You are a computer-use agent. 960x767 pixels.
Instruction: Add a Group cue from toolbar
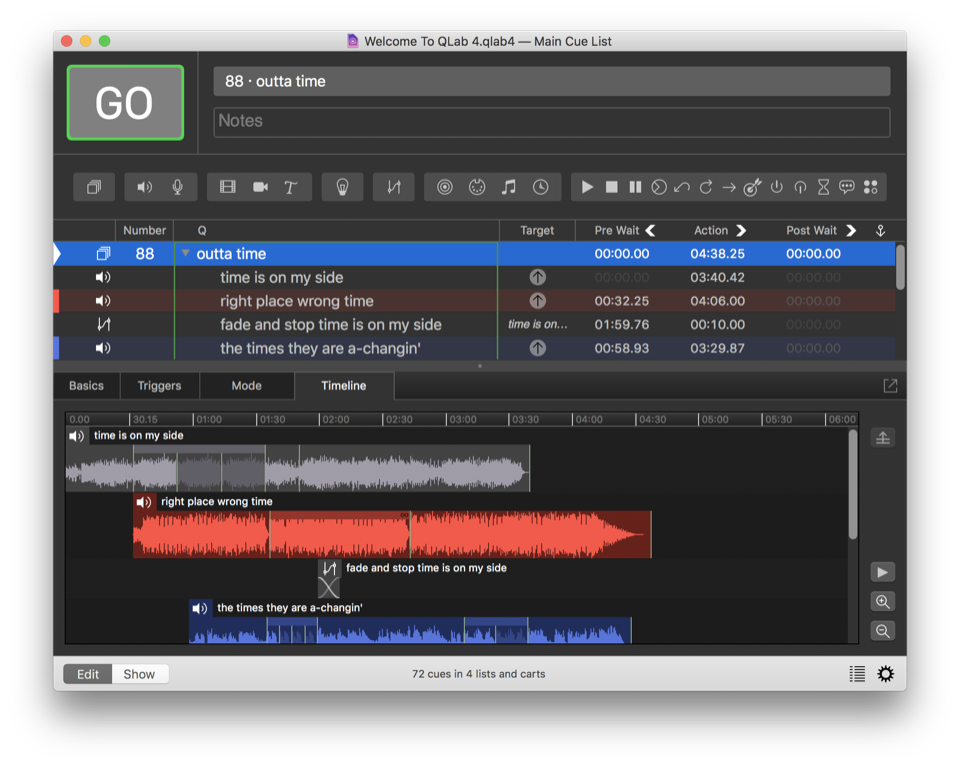point(94,187)
